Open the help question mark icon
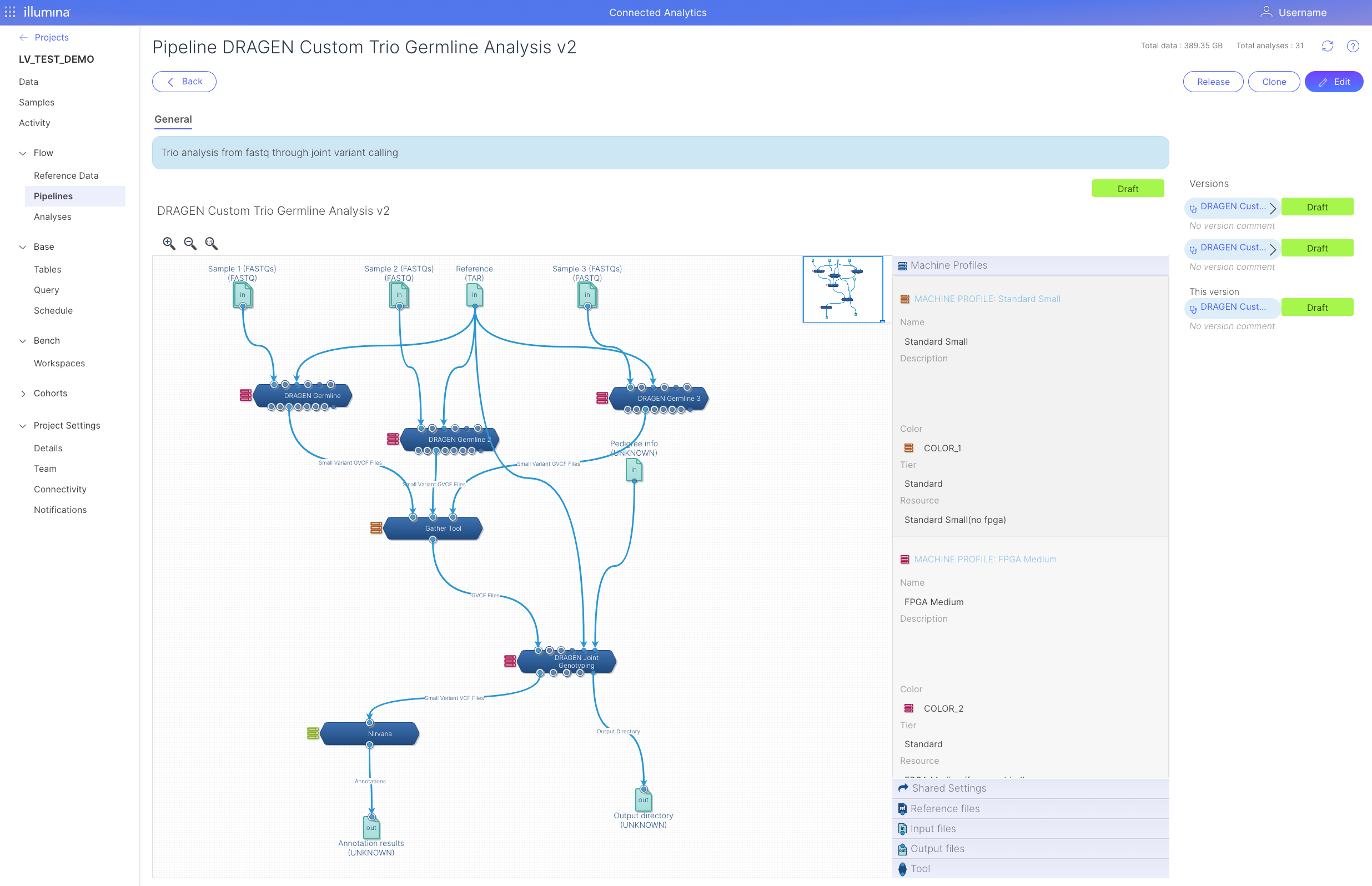Screen dimensions: 1372x886 pyautogui.click(x=1353, y=46)
